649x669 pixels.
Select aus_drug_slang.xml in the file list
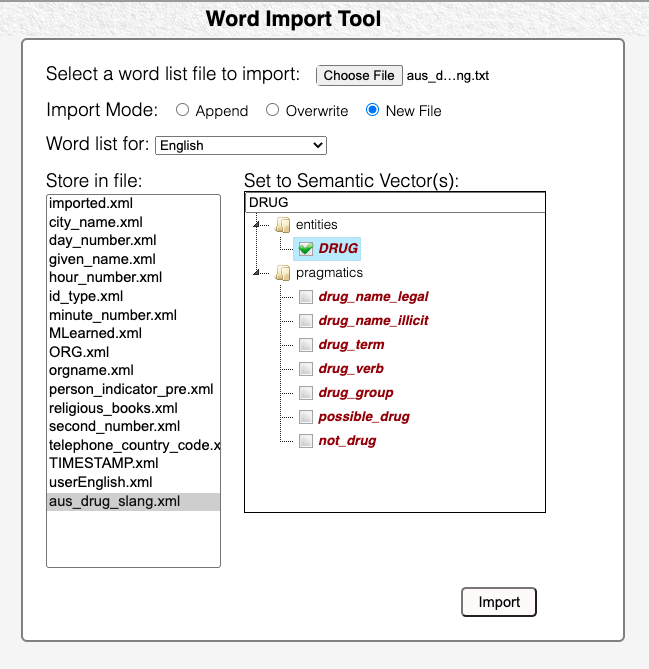(115, 501)
